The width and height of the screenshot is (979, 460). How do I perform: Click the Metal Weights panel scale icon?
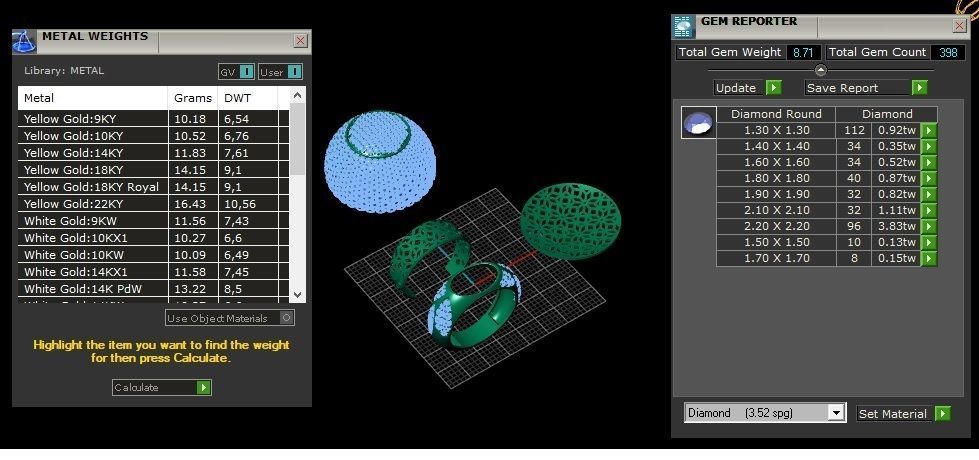coord(24,42)
